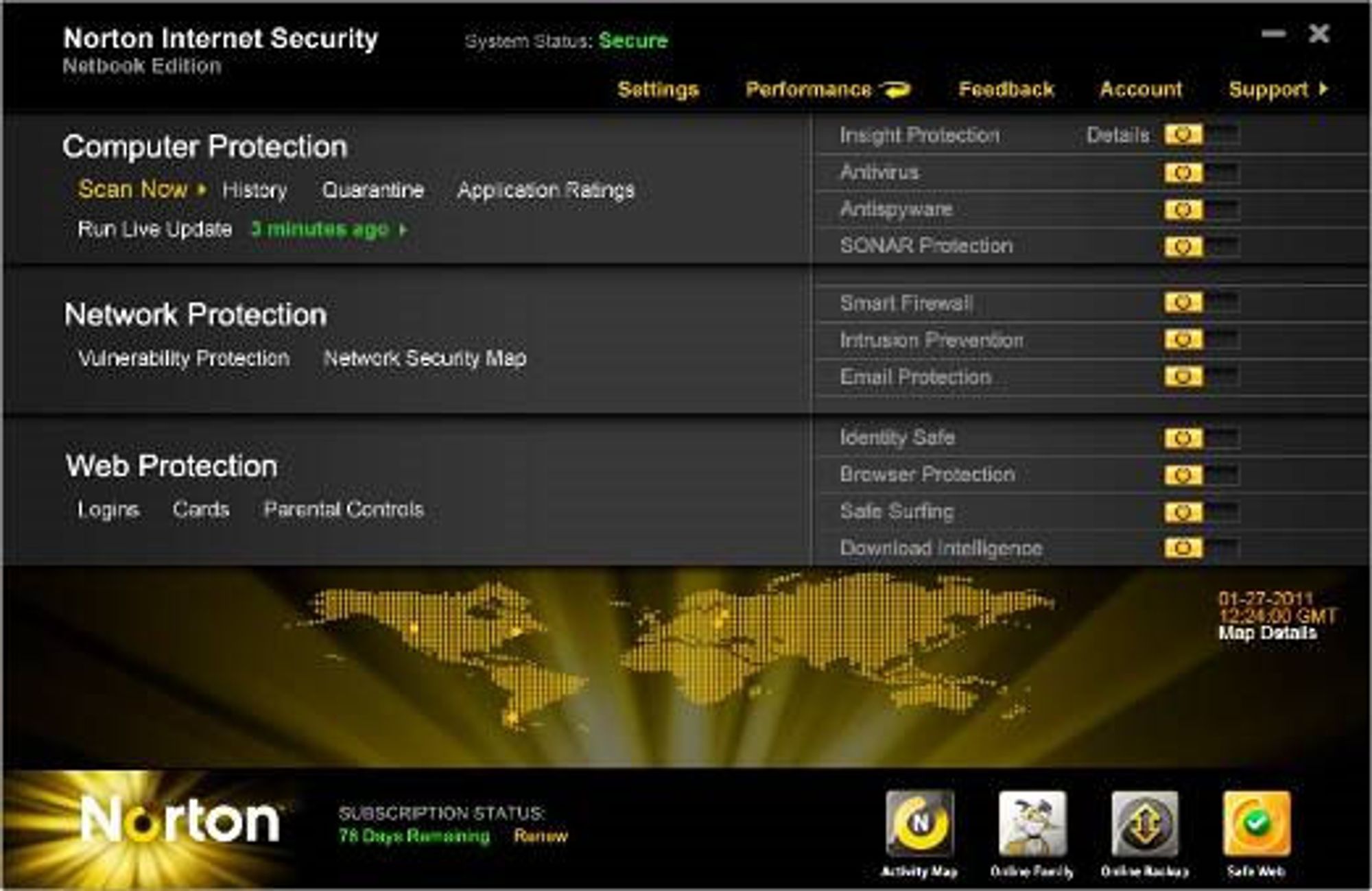Viewport: 1372px width, 891px height.
Task: Click the Insight Protection label
Action: (920, 135)
